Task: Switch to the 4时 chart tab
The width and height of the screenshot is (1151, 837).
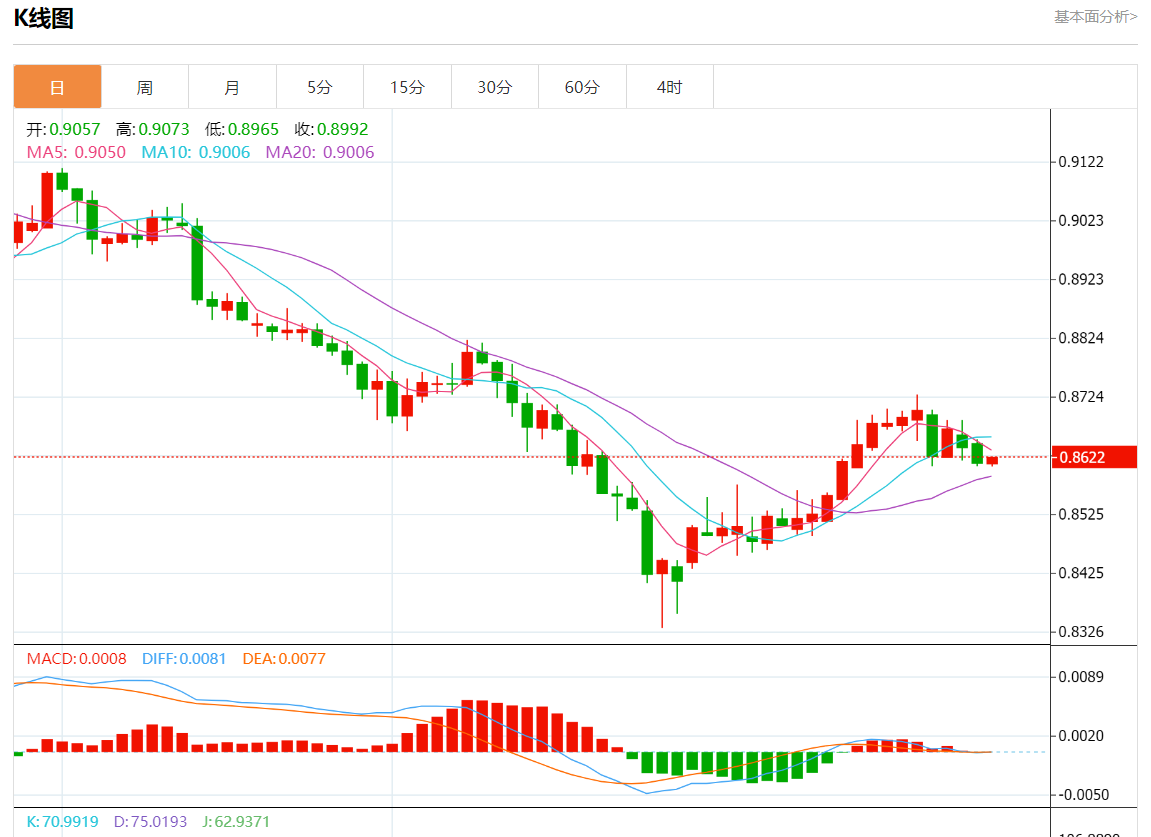Action: point(669,87)
